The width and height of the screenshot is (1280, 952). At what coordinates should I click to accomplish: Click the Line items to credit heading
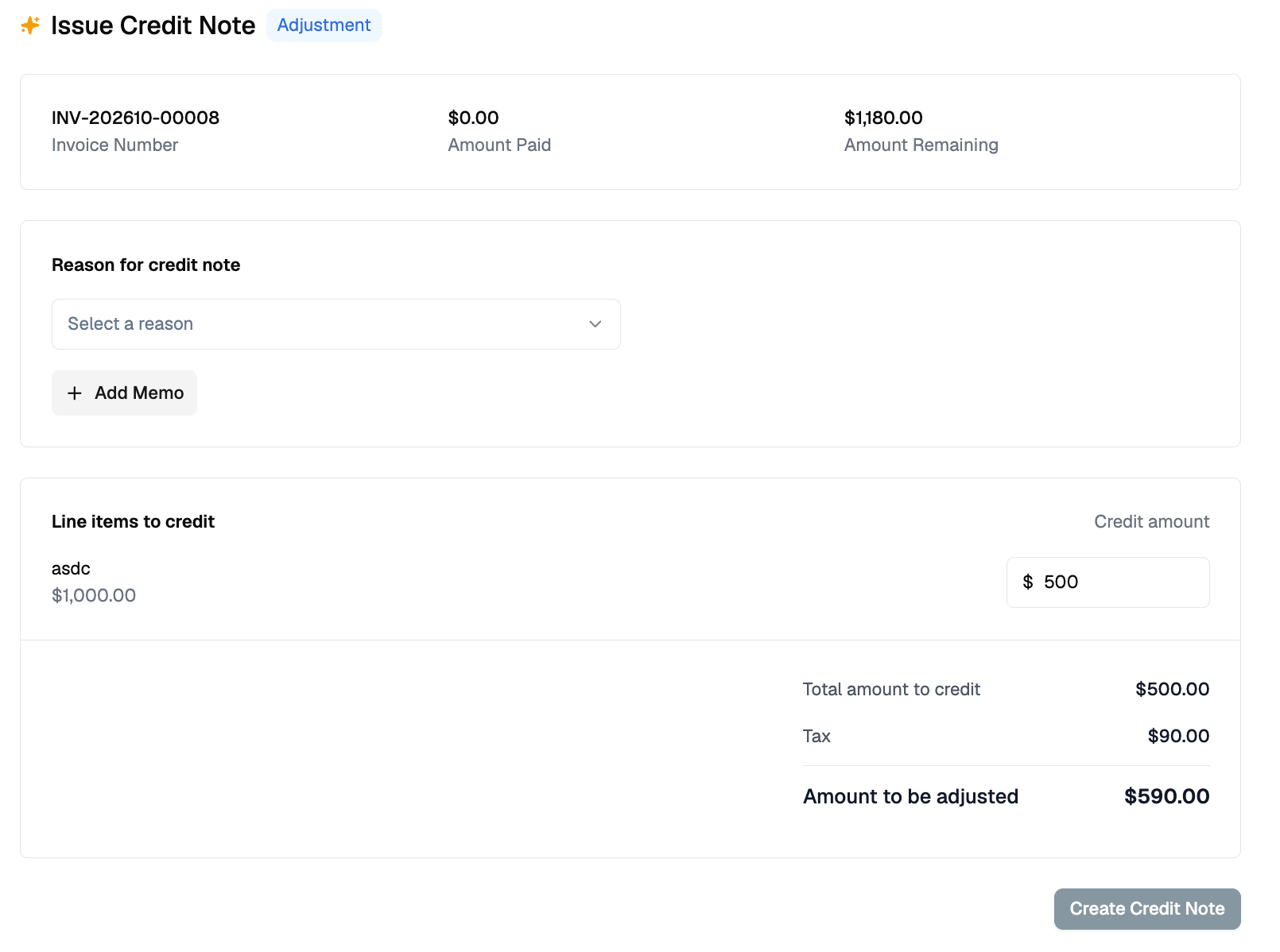coord(133,521)
